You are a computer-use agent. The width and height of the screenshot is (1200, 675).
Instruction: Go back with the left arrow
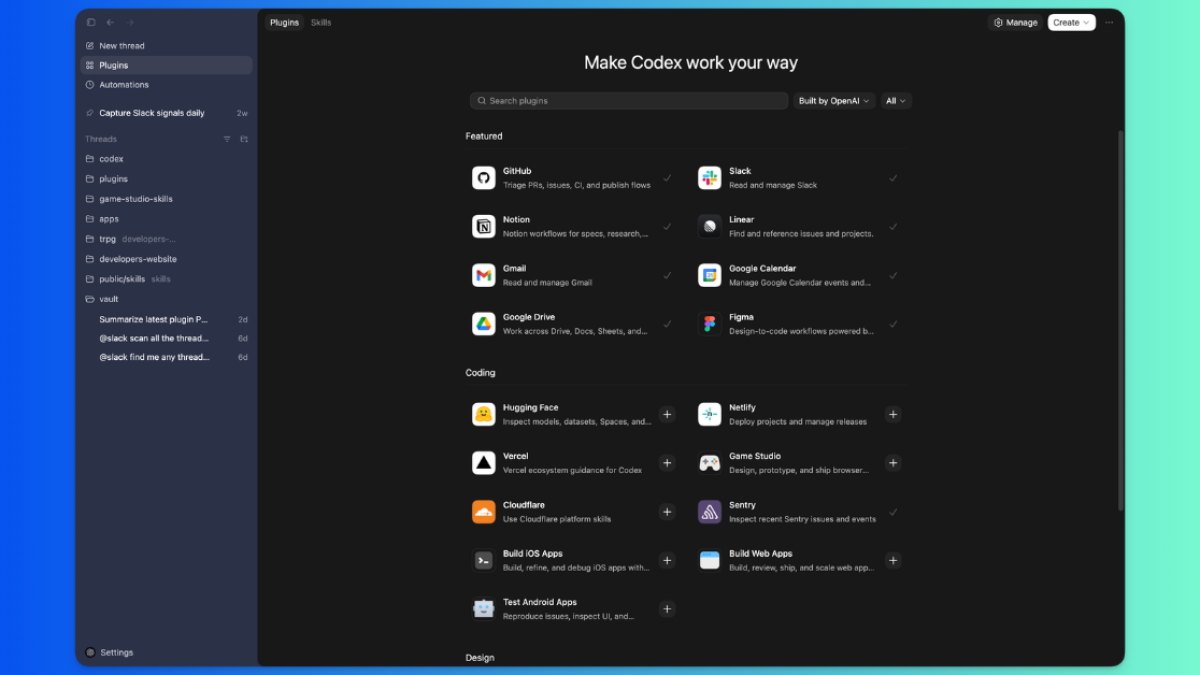pyautogui.click(x=110, y=22)
